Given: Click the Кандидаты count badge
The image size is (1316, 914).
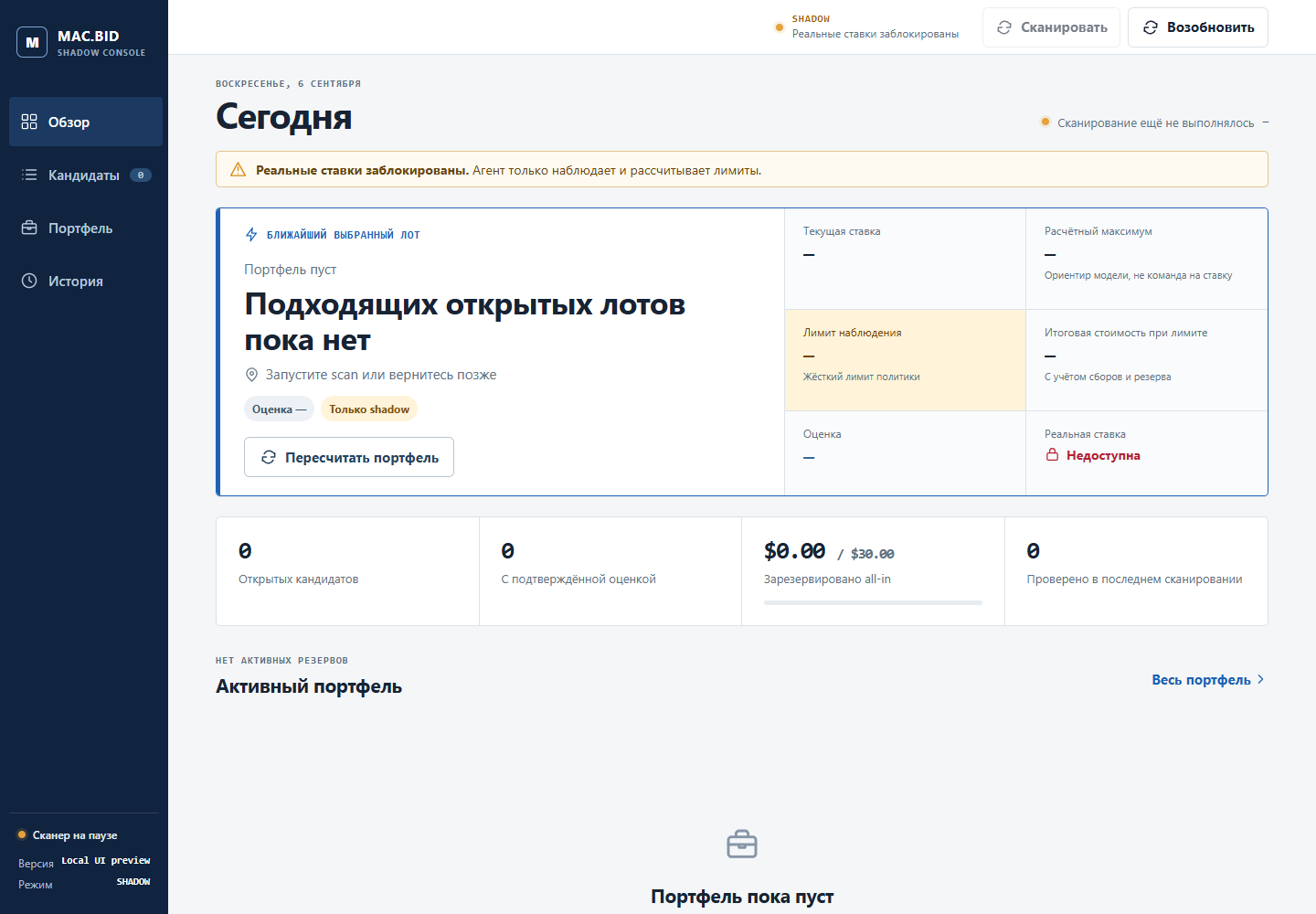Looking at the screenshot, I should tap(141, 175).
